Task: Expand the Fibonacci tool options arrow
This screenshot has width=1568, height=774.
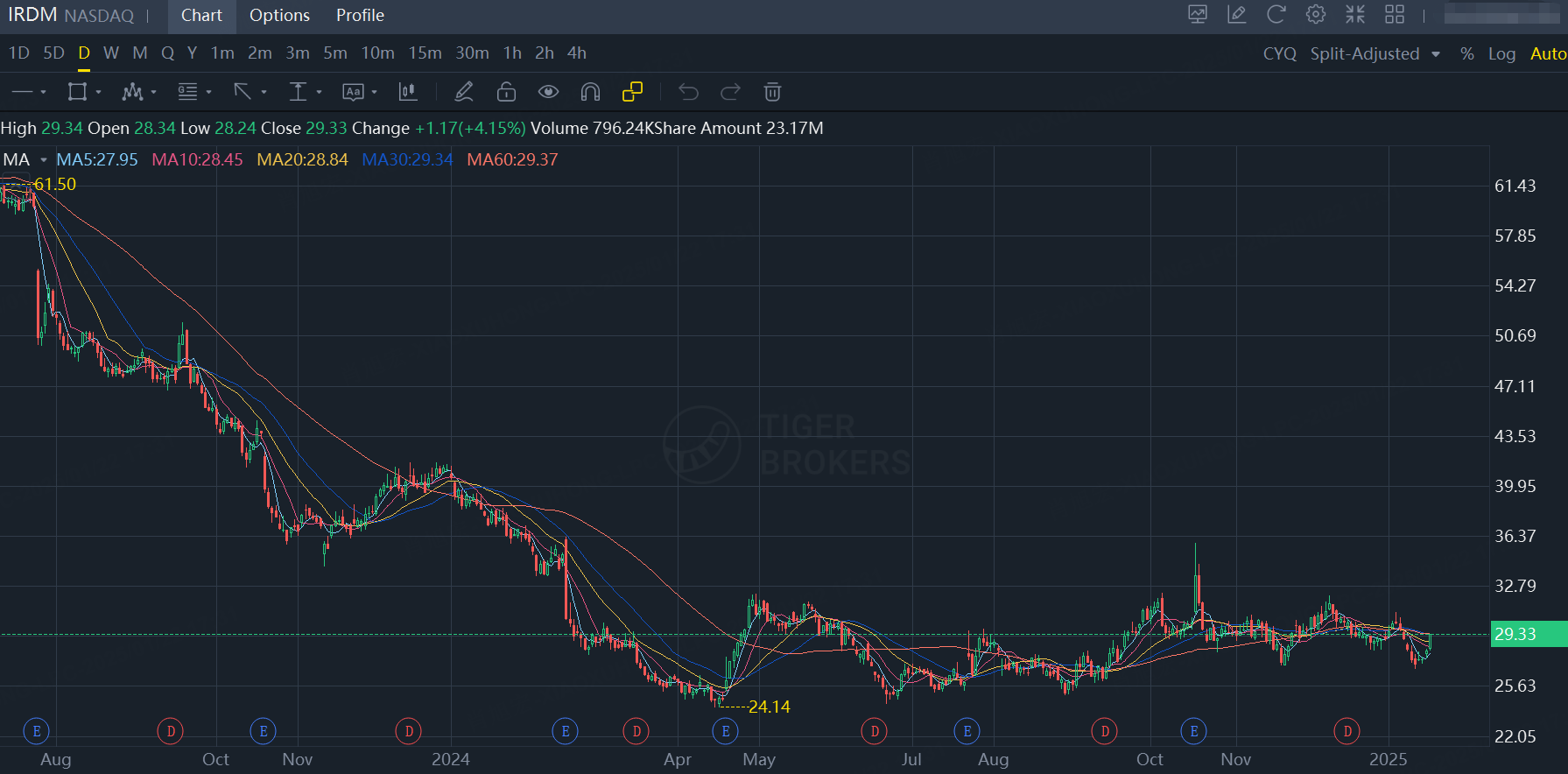Action: click(x=208, y=92)
